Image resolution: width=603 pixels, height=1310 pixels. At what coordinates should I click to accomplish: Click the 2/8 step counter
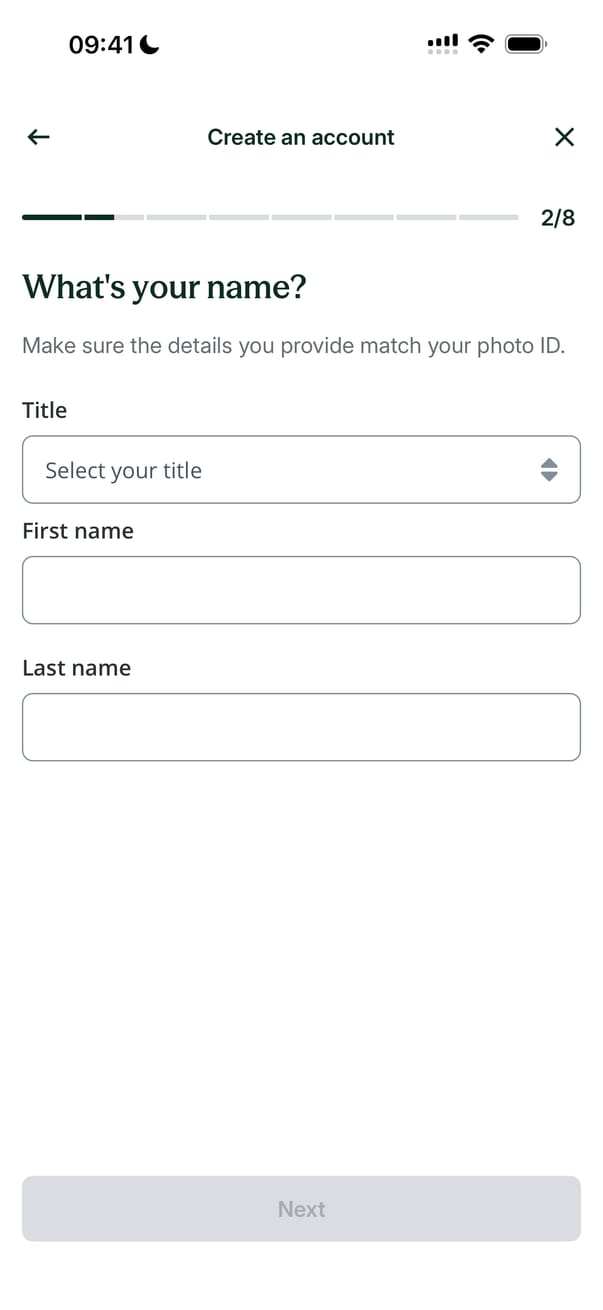click(x=558, y=218)
